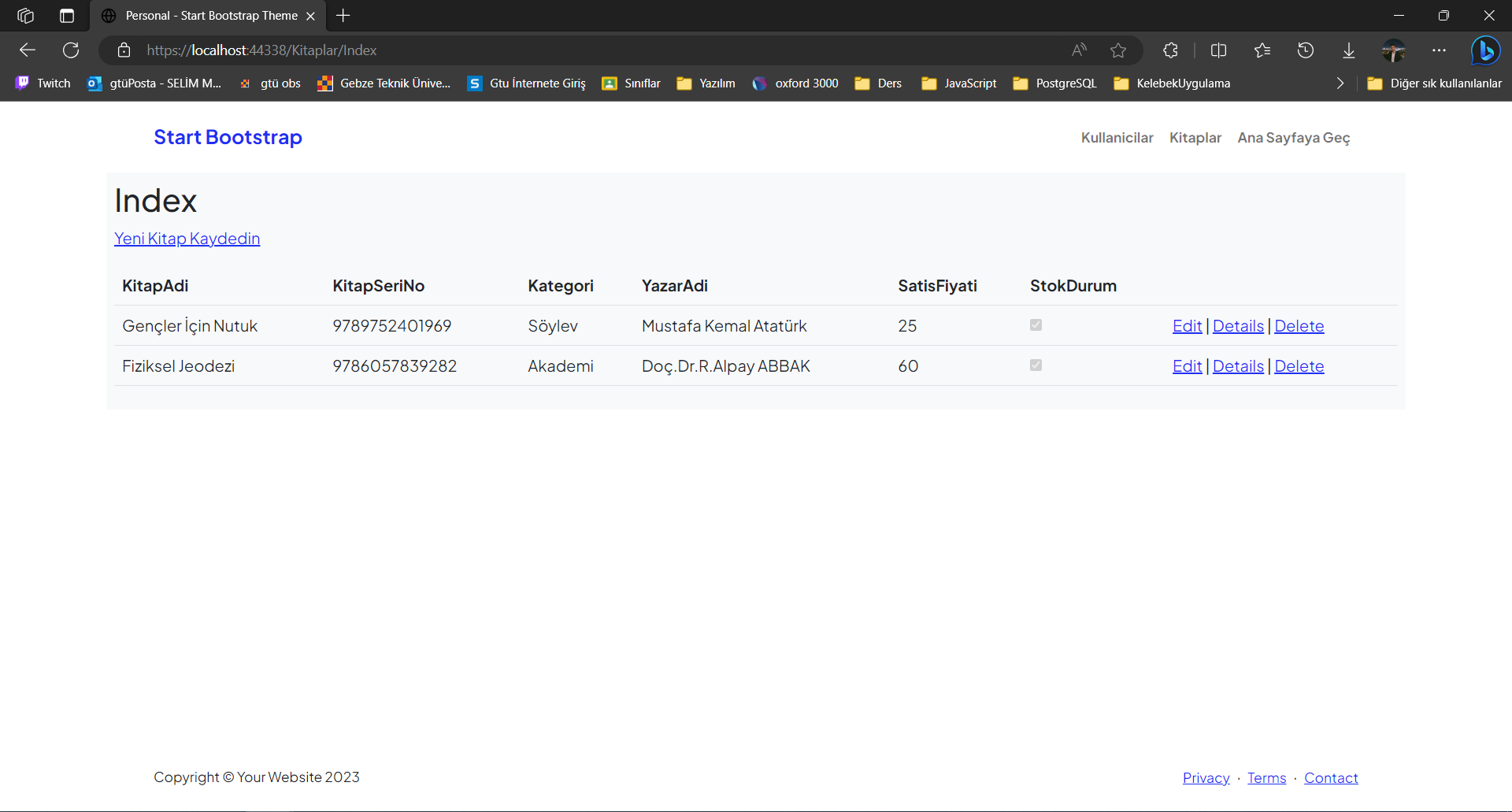Open Read Aloud icon in address bar
Image resolution: width=1512 pixels, height=812 pixels.
pos(1079,50)
